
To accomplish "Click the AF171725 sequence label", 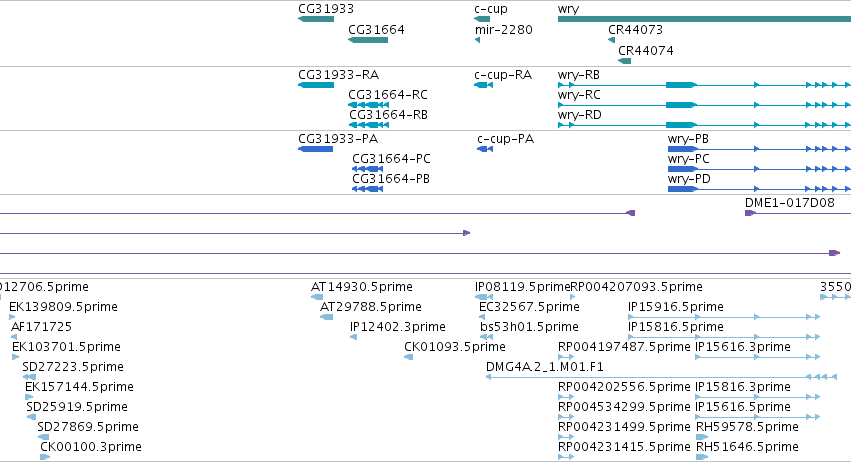I will (x=41, y=327).
